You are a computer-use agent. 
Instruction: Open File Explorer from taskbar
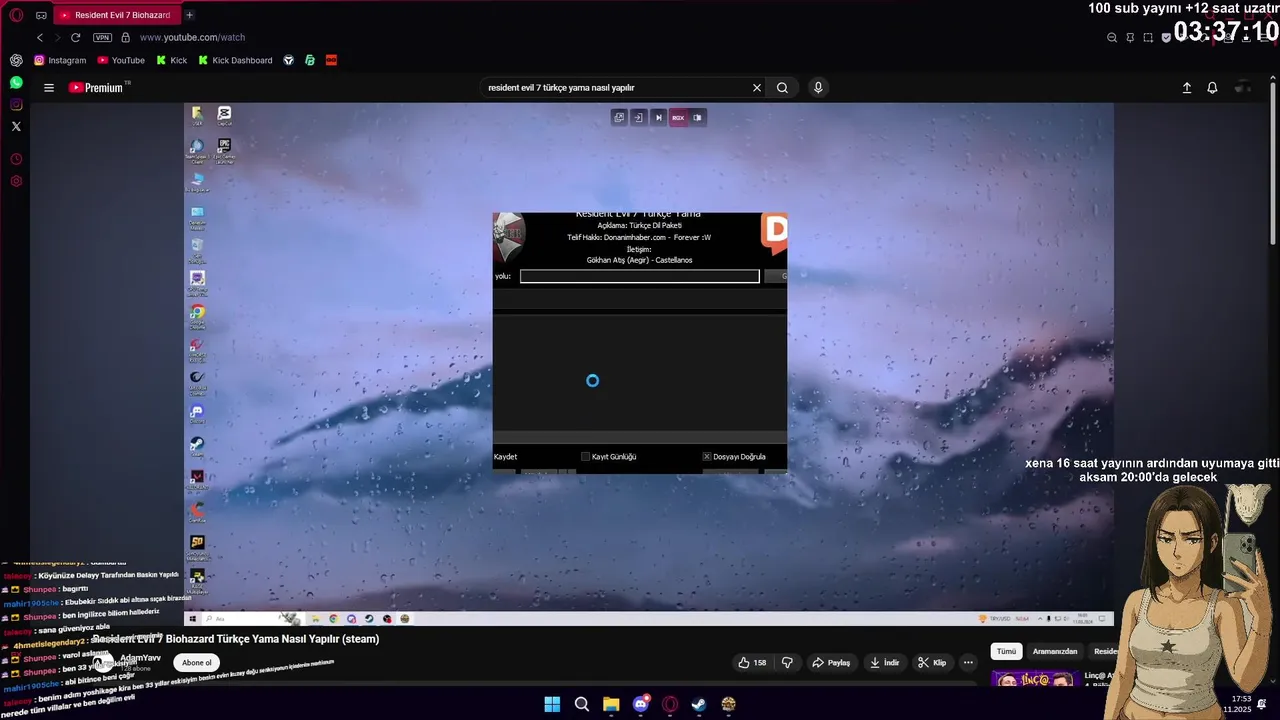point(611,704)
